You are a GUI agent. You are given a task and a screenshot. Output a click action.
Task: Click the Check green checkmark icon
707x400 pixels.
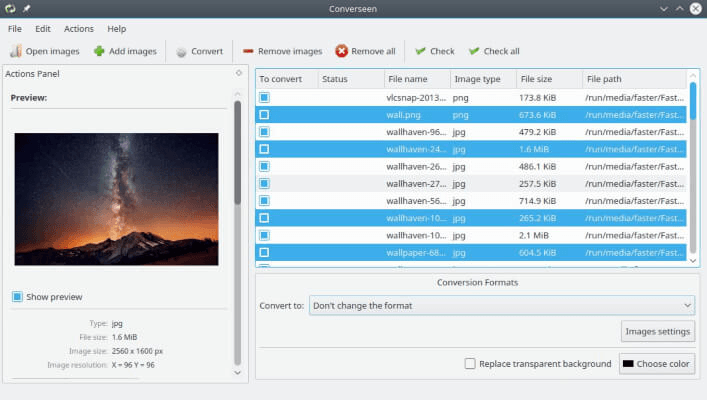coord(420,51)
